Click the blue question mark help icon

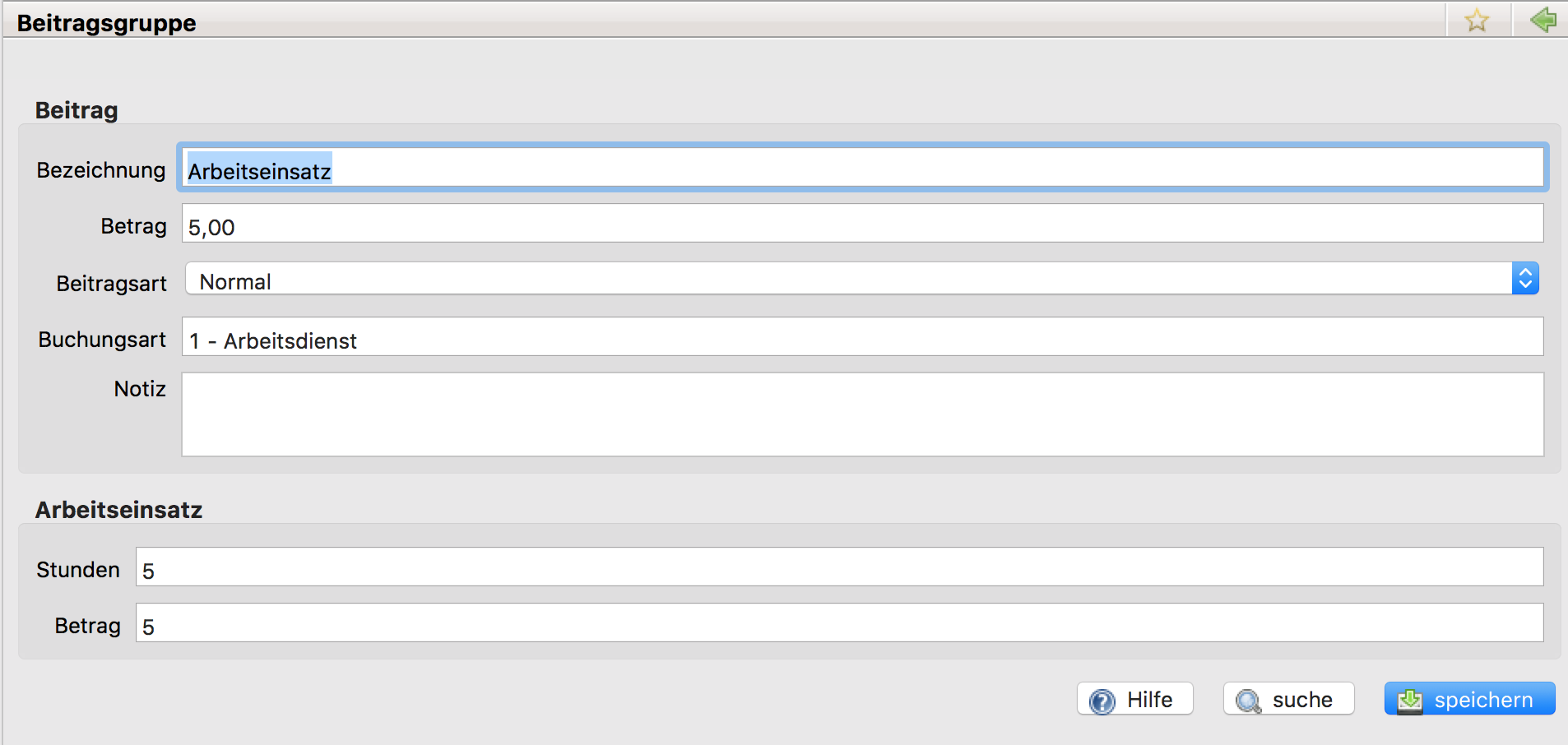(x=1102, y=701)
